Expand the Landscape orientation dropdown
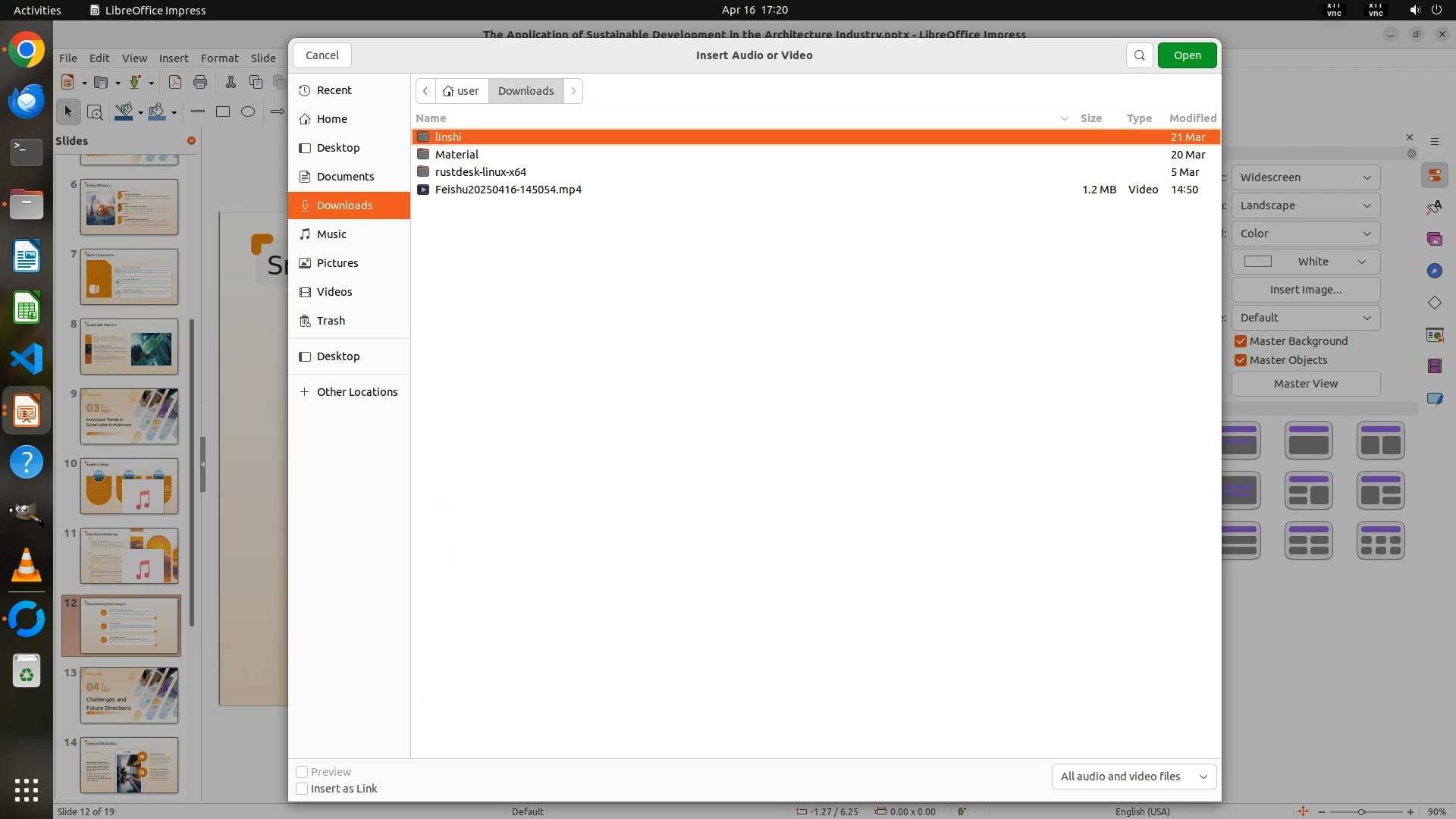This screenshot has width=1456, height=819. tap(1305, 206)
